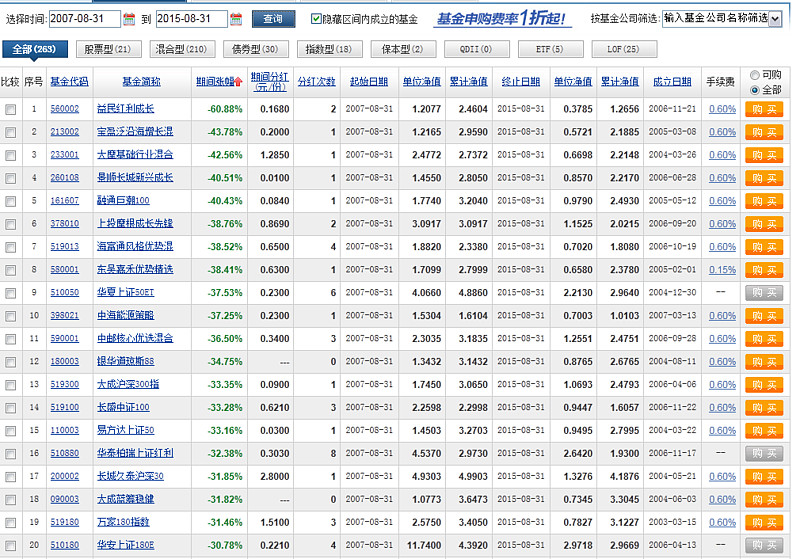Open fund code link 090003
Screen dimensions: 800x559
click(65, 499)
